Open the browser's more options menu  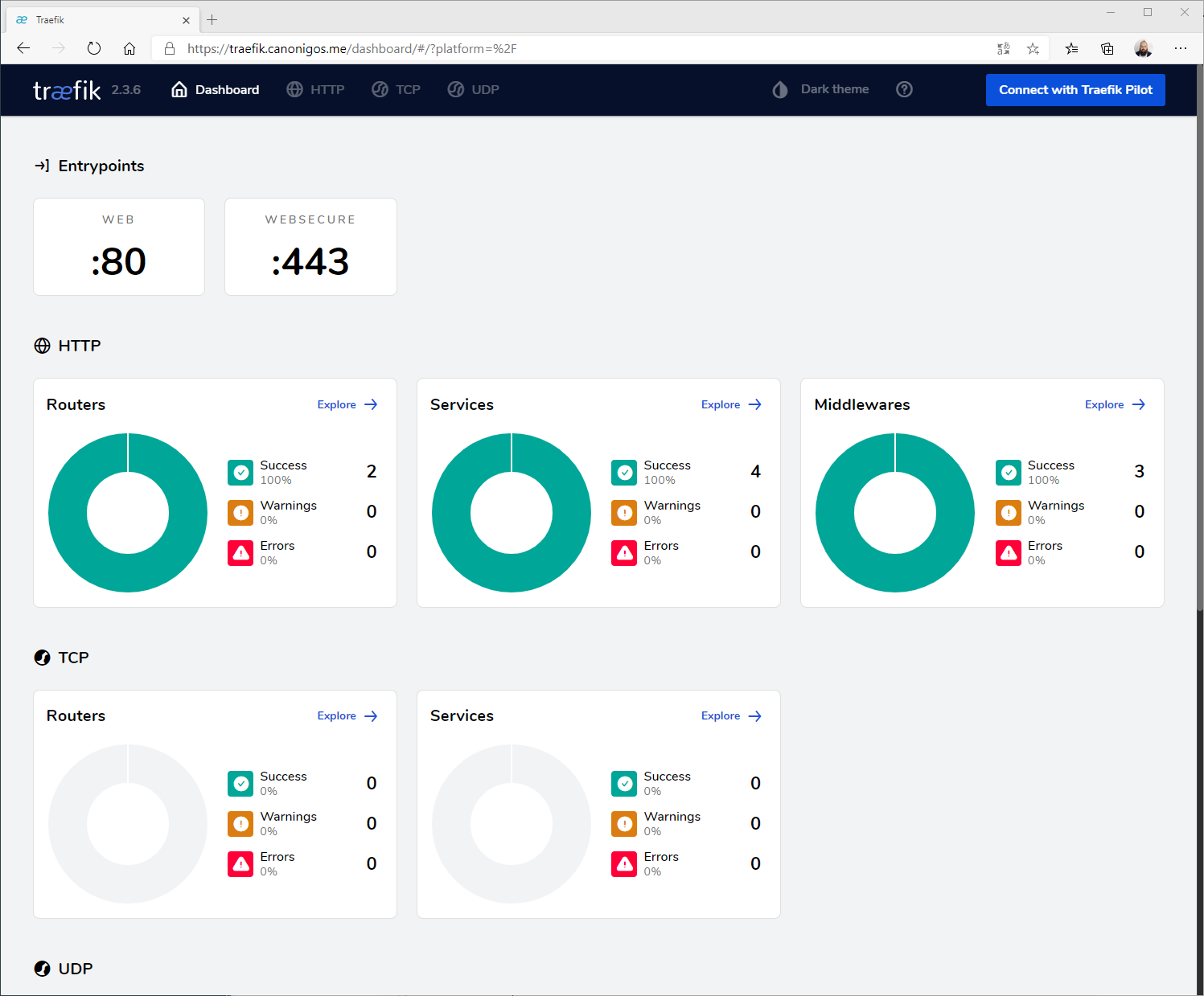[1181, 48]
